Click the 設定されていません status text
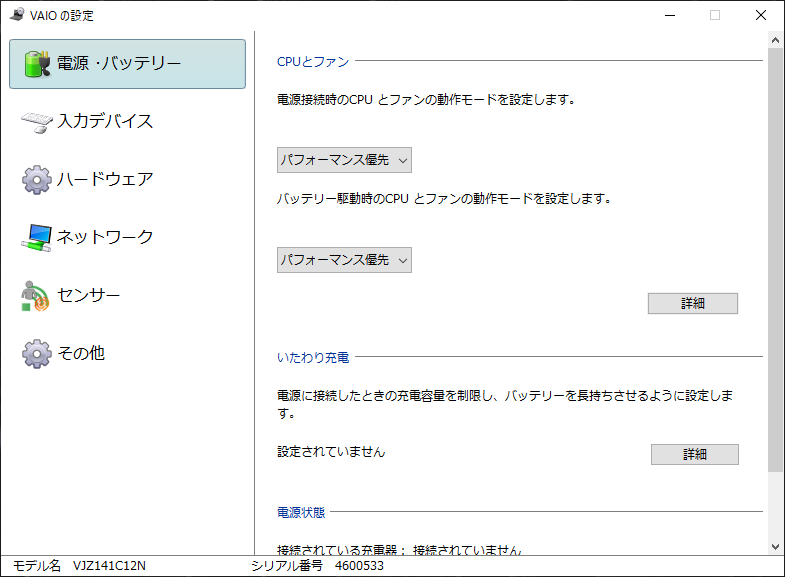The height and width of the screenshot is (577, 785). tap(331, 452)
